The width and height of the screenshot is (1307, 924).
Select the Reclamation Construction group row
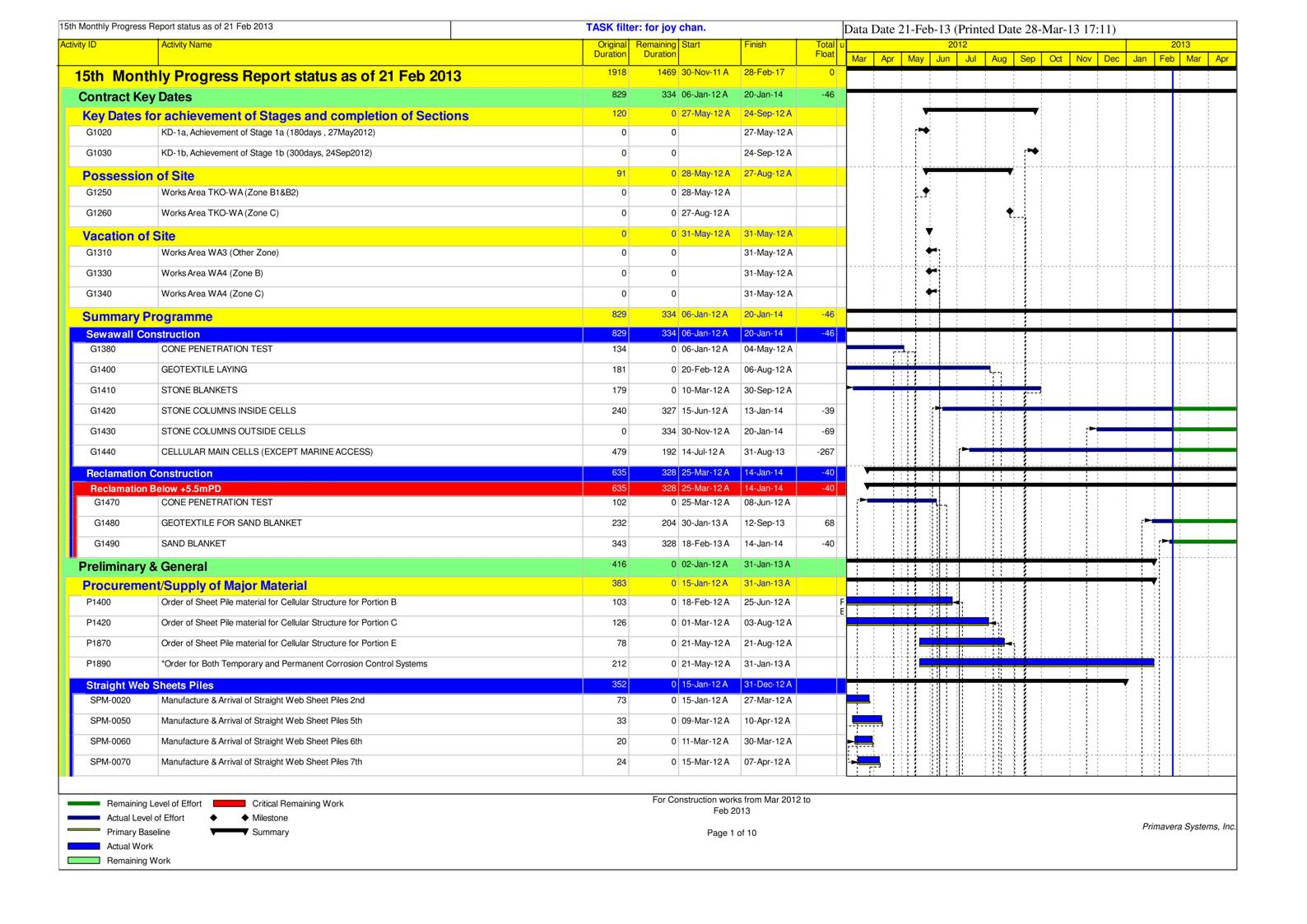(458, 473)
